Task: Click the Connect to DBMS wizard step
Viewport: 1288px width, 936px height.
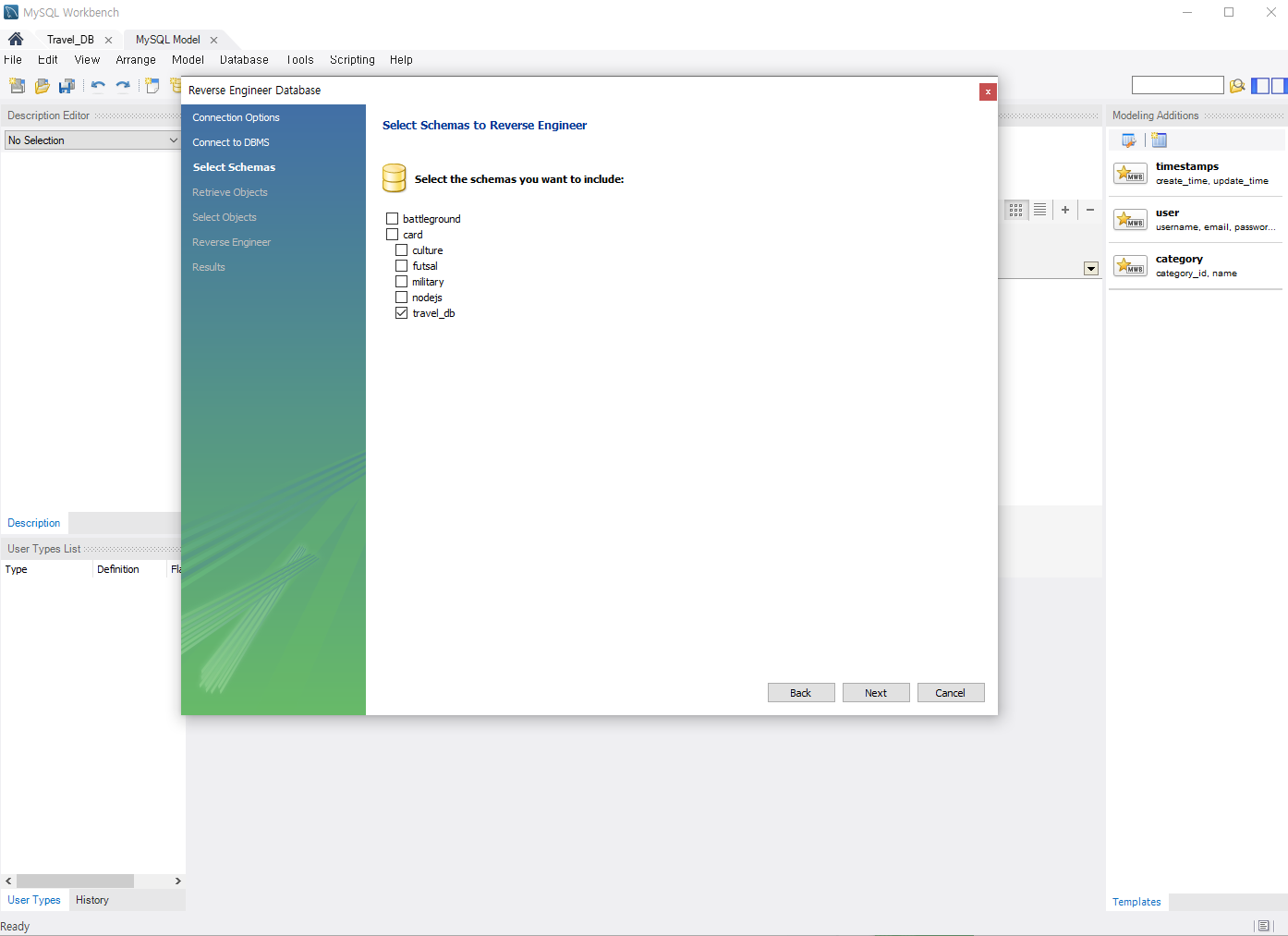Action: [231, 142]
